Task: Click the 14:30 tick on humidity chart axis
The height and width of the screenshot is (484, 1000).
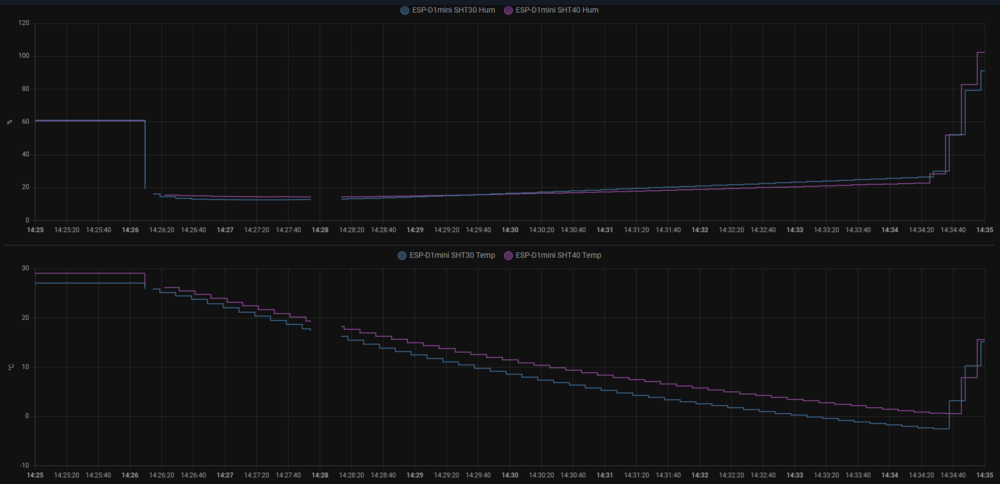Action: tap(510, 229)
